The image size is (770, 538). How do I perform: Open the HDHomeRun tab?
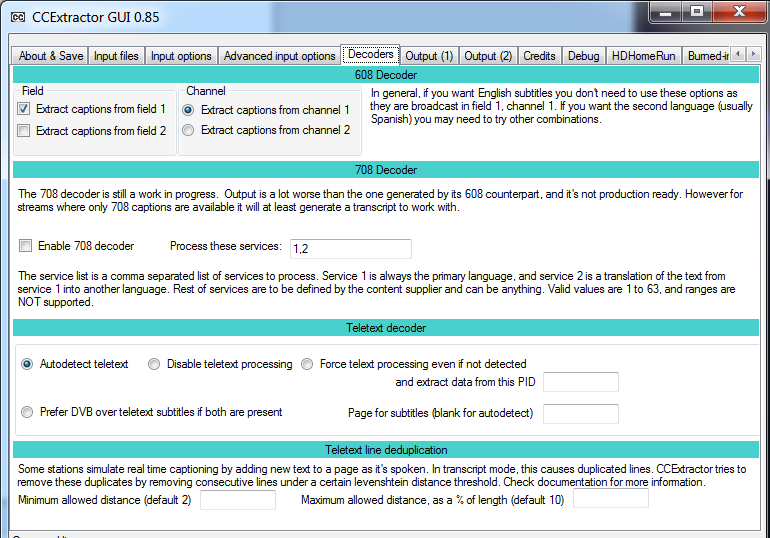pyautogui.click(x=643, y=56)
